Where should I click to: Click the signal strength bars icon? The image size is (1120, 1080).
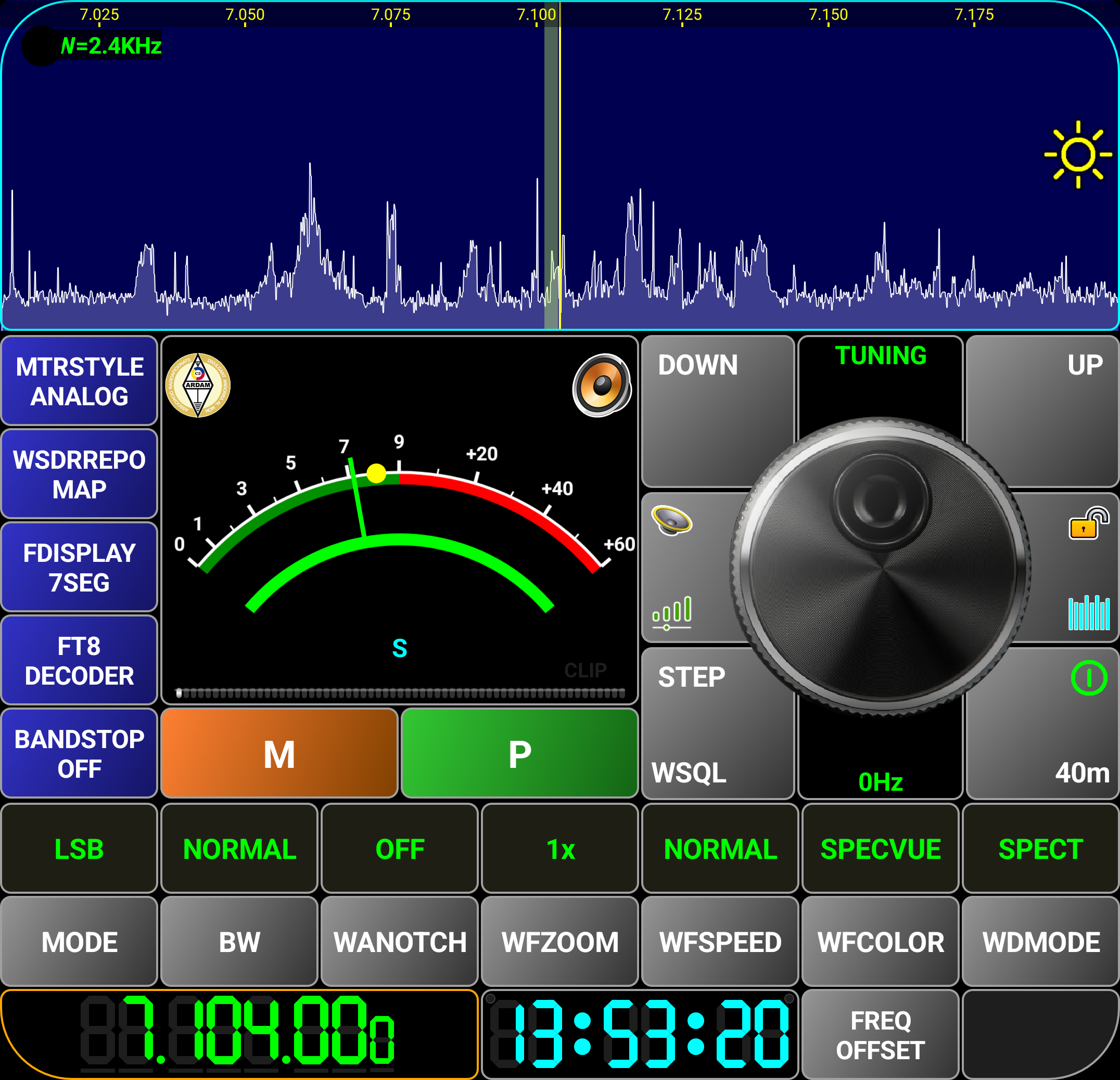point(672,612)
